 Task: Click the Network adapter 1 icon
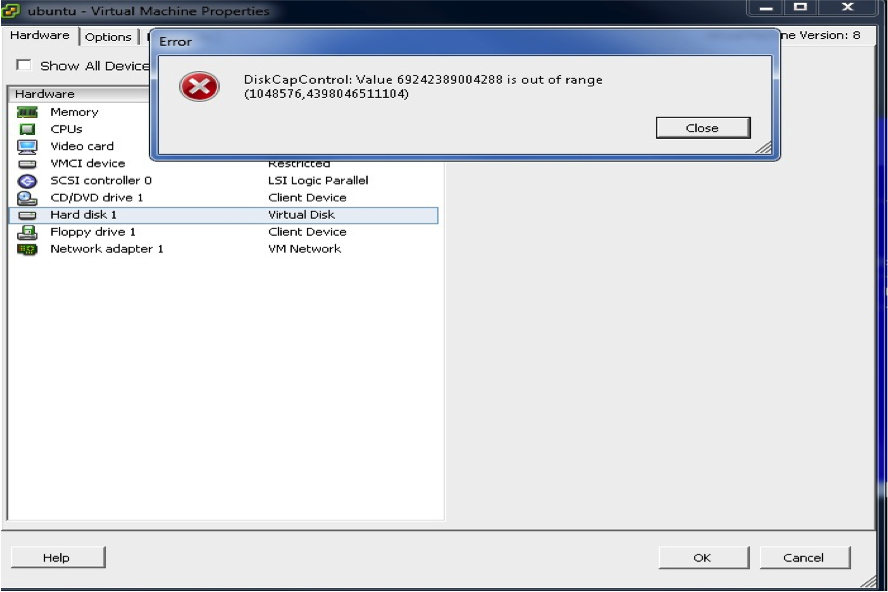[x=27, y=249]
